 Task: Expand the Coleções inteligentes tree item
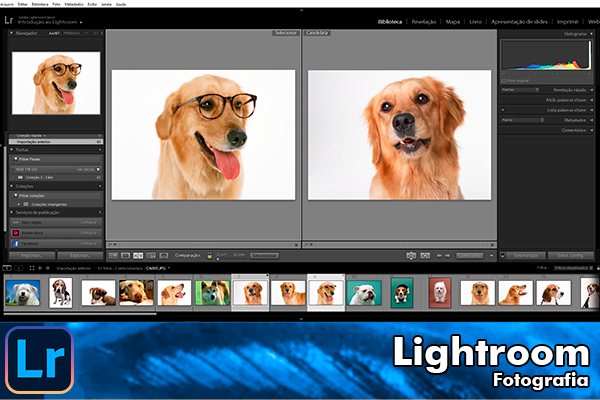tap(19, 204)
